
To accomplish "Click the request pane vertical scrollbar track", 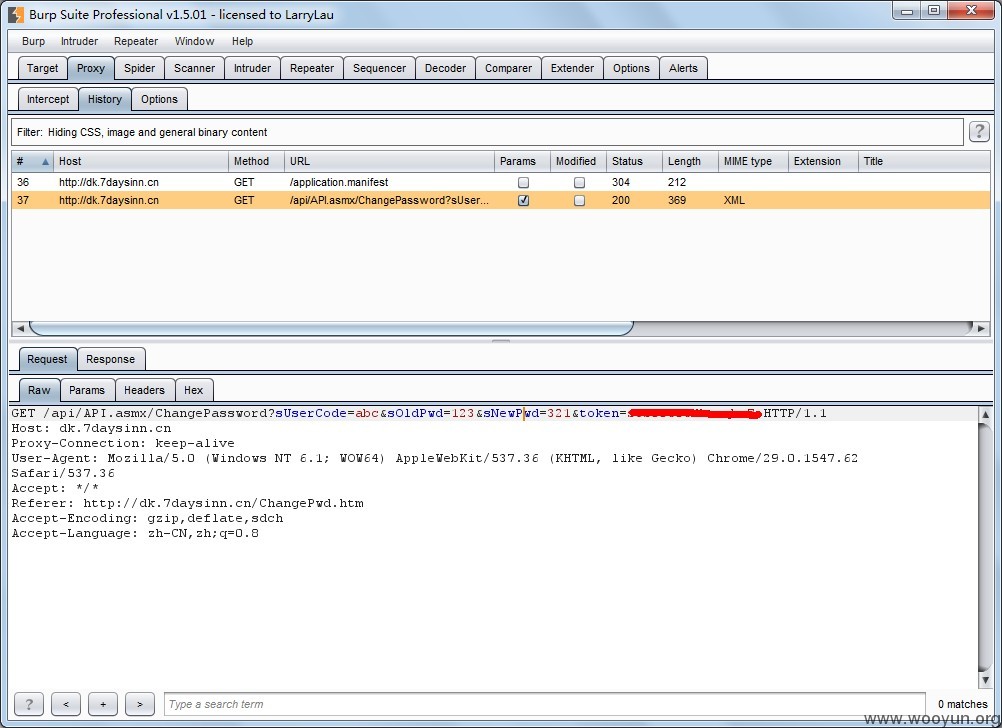I will pos(985,547).
